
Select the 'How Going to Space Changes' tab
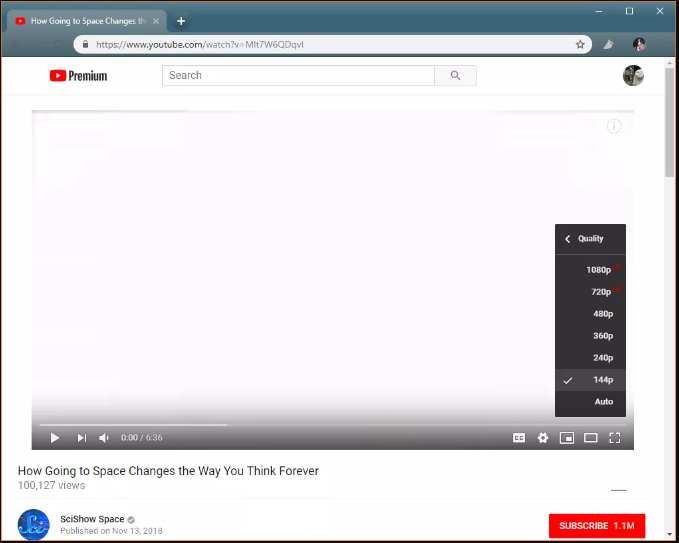87,21
